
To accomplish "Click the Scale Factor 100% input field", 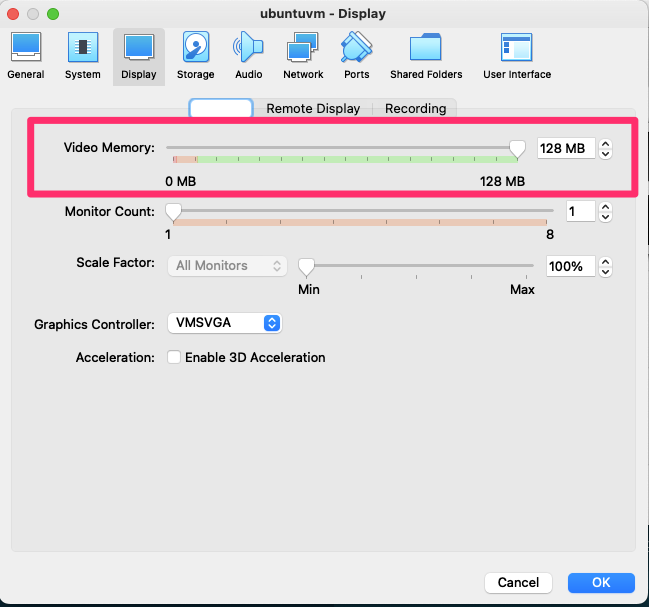I will (570, 266).
